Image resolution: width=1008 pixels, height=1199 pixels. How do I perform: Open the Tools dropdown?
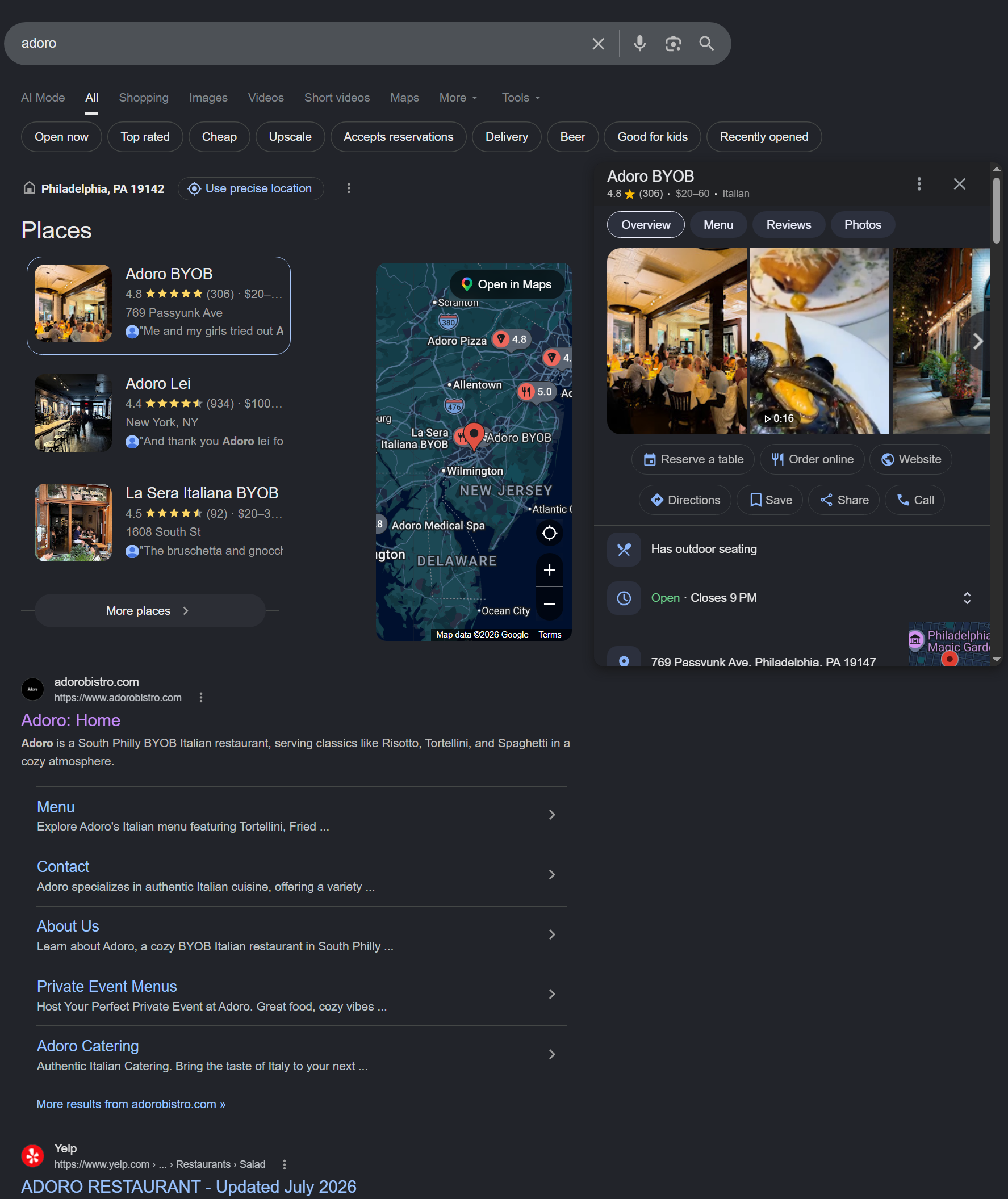[521, 98]
